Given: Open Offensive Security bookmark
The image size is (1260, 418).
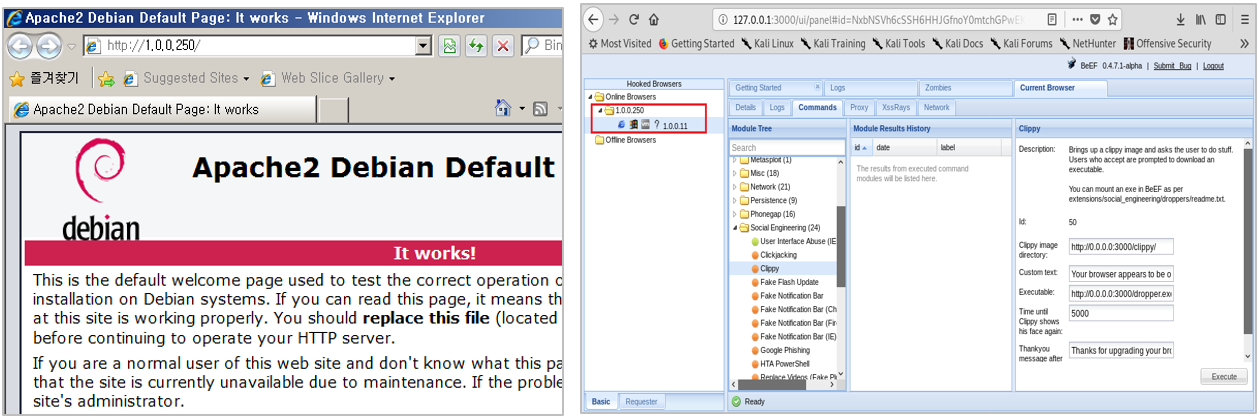Looking at the screenshot, I should pyautogui.click(x=1167, y=43).
